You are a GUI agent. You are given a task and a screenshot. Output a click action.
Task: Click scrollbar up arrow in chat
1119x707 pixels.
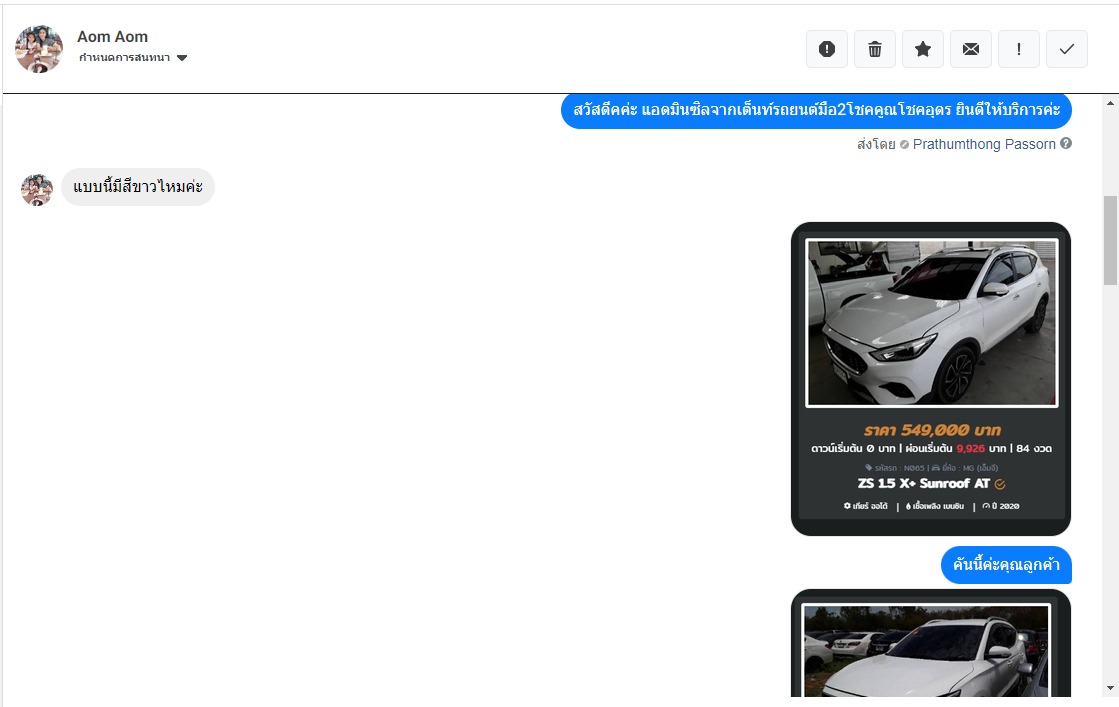(1110, 103)
